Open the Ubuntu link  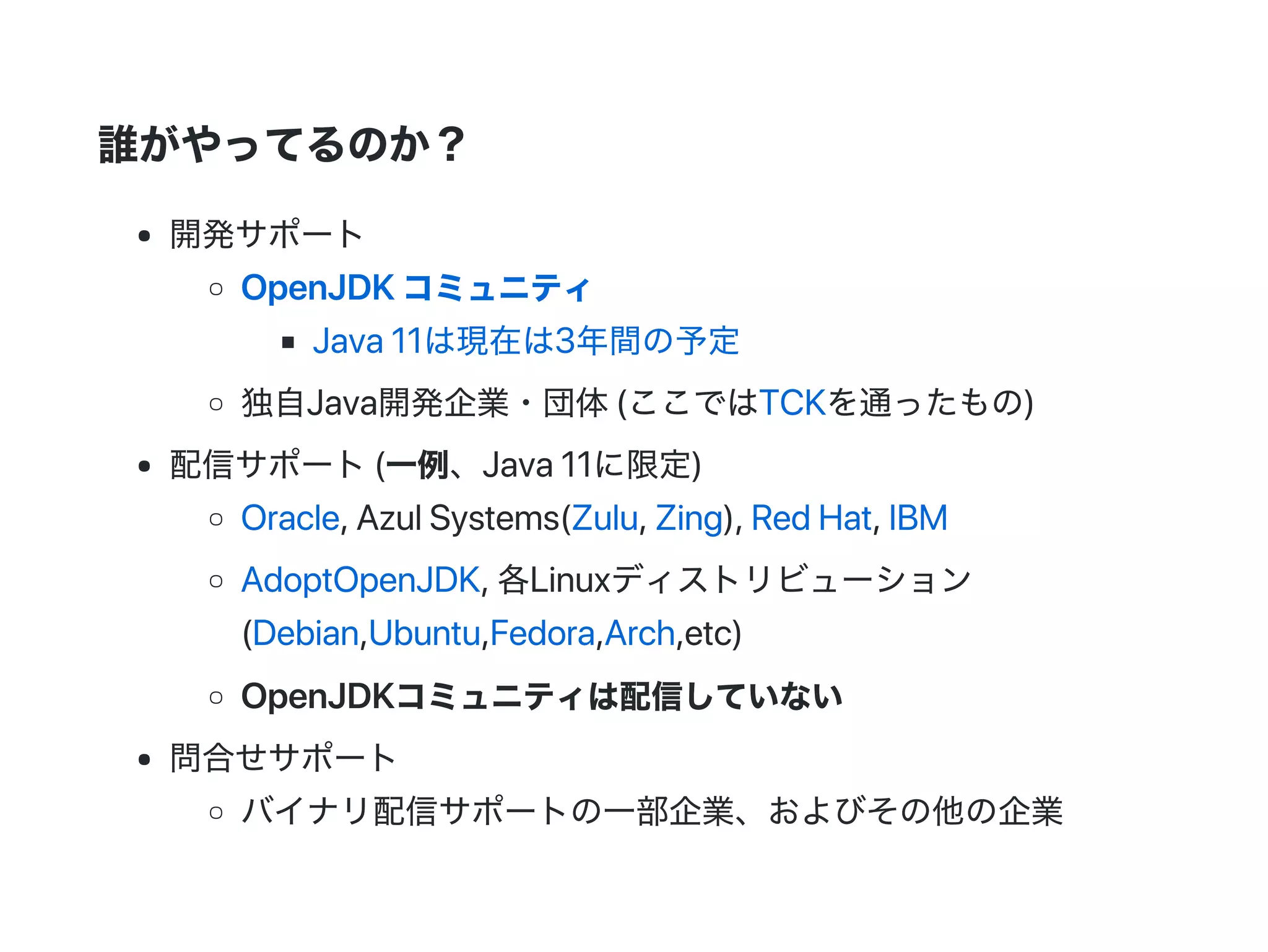tap(425, 633)
